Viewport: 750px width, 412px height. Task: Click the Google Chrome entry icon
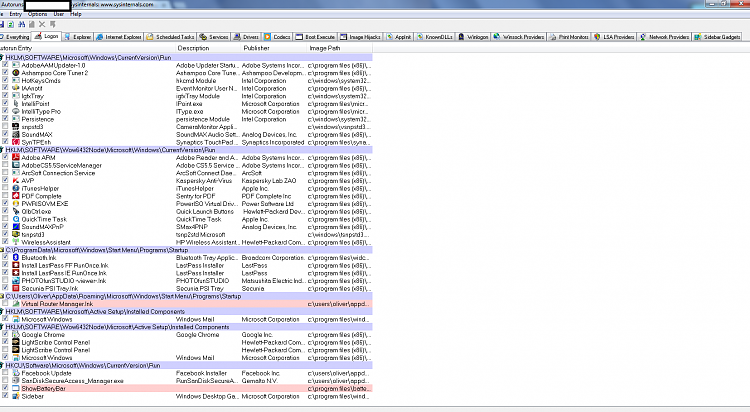click(x=16, y=334)
